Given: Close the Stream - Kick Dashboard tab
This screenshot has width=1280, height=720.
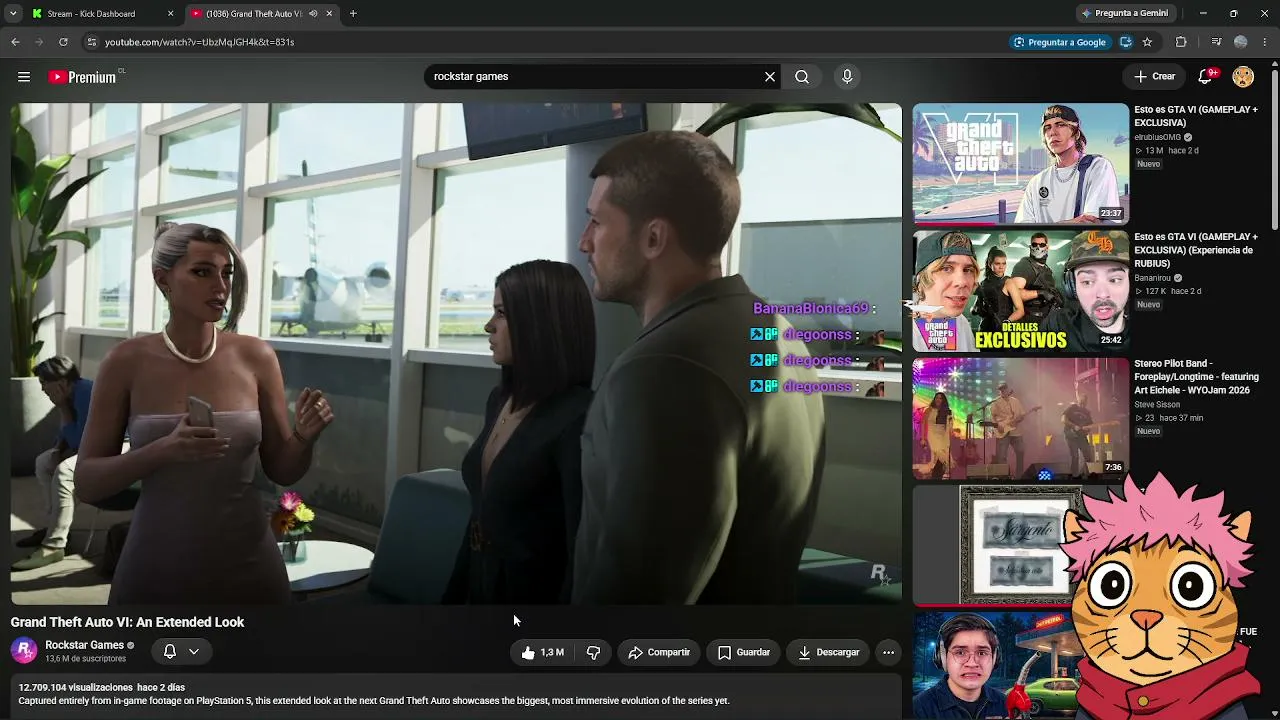Looking at the screenshot, I should (170, 14).
